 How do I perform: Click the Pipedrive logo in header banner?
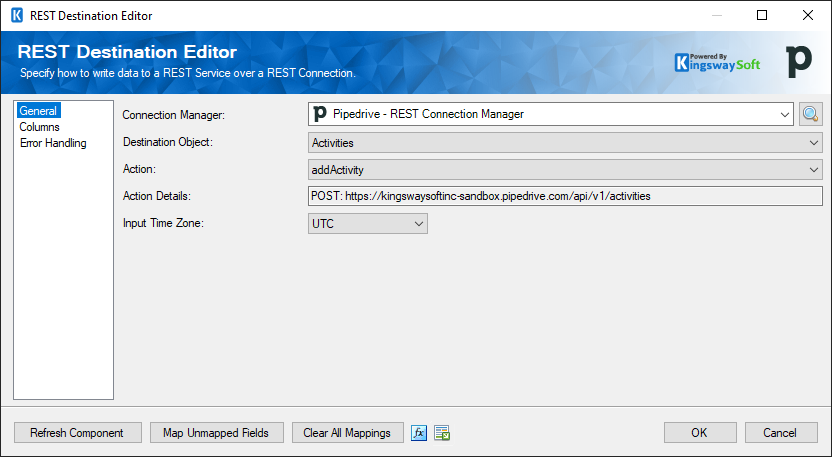click(799, 62)
